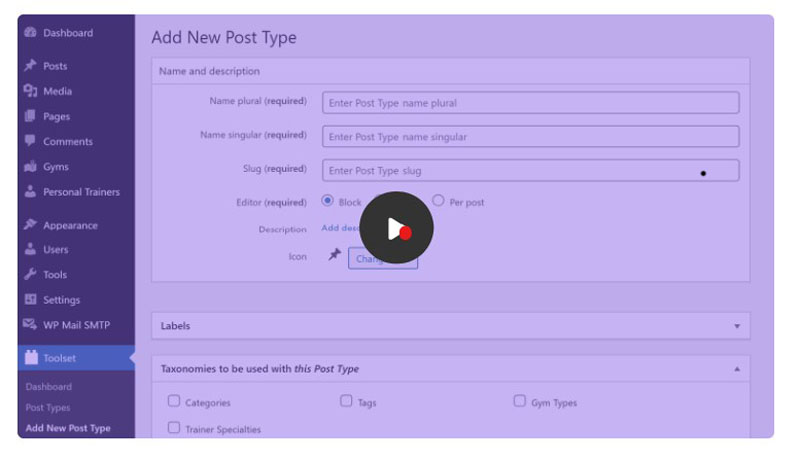Screen dimensions: 800x460
Task: Collapse the Taxonomies section arrow
Action: pyautogui.click(x=737, y=369)
